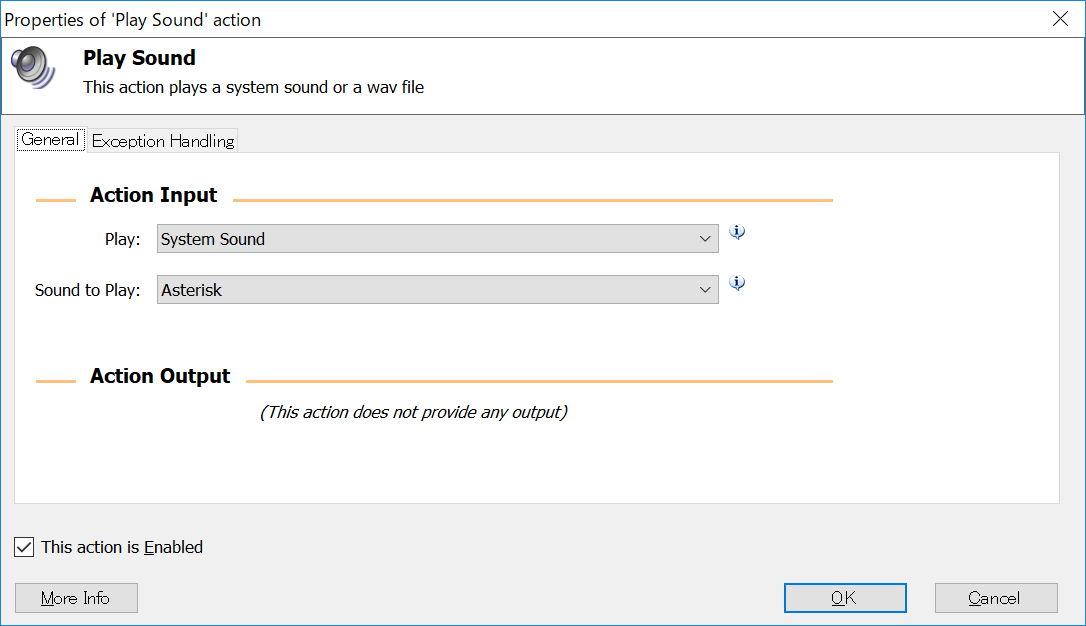Toggle the 'This action is Enabled' checkbox
Image resolution: width=1086 pixels, height=626 pixels.
tap(25, 547)
